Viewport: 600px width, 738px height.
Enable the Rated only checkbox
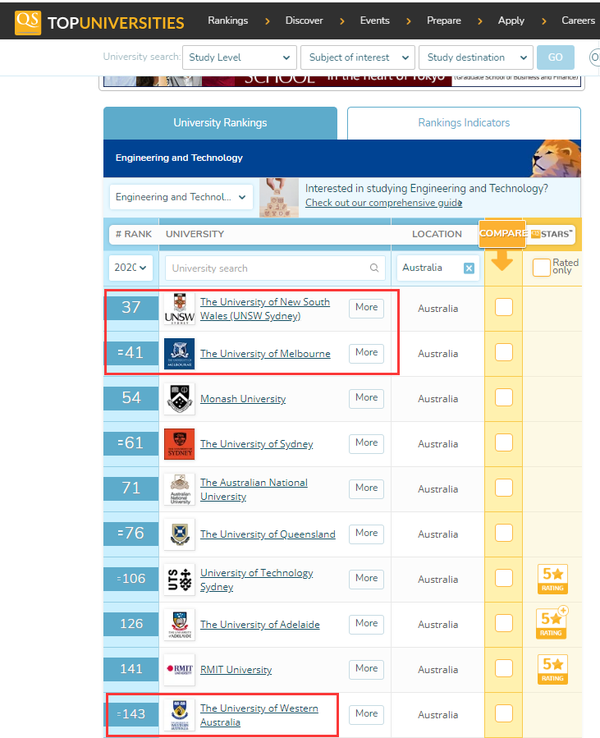(541, 267)
